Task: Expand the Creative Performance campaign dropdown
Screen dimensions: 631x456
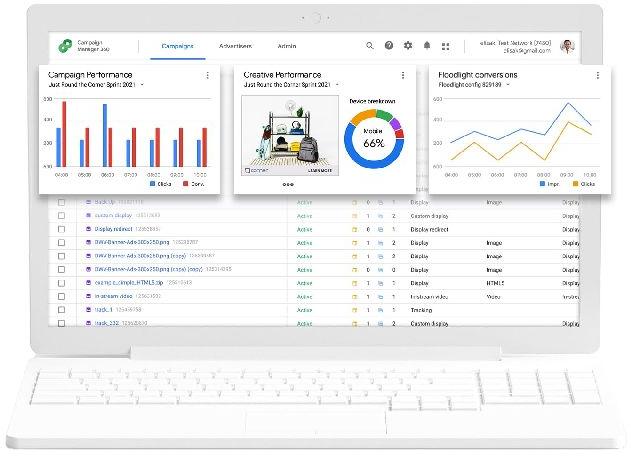Action: [339, 86]
